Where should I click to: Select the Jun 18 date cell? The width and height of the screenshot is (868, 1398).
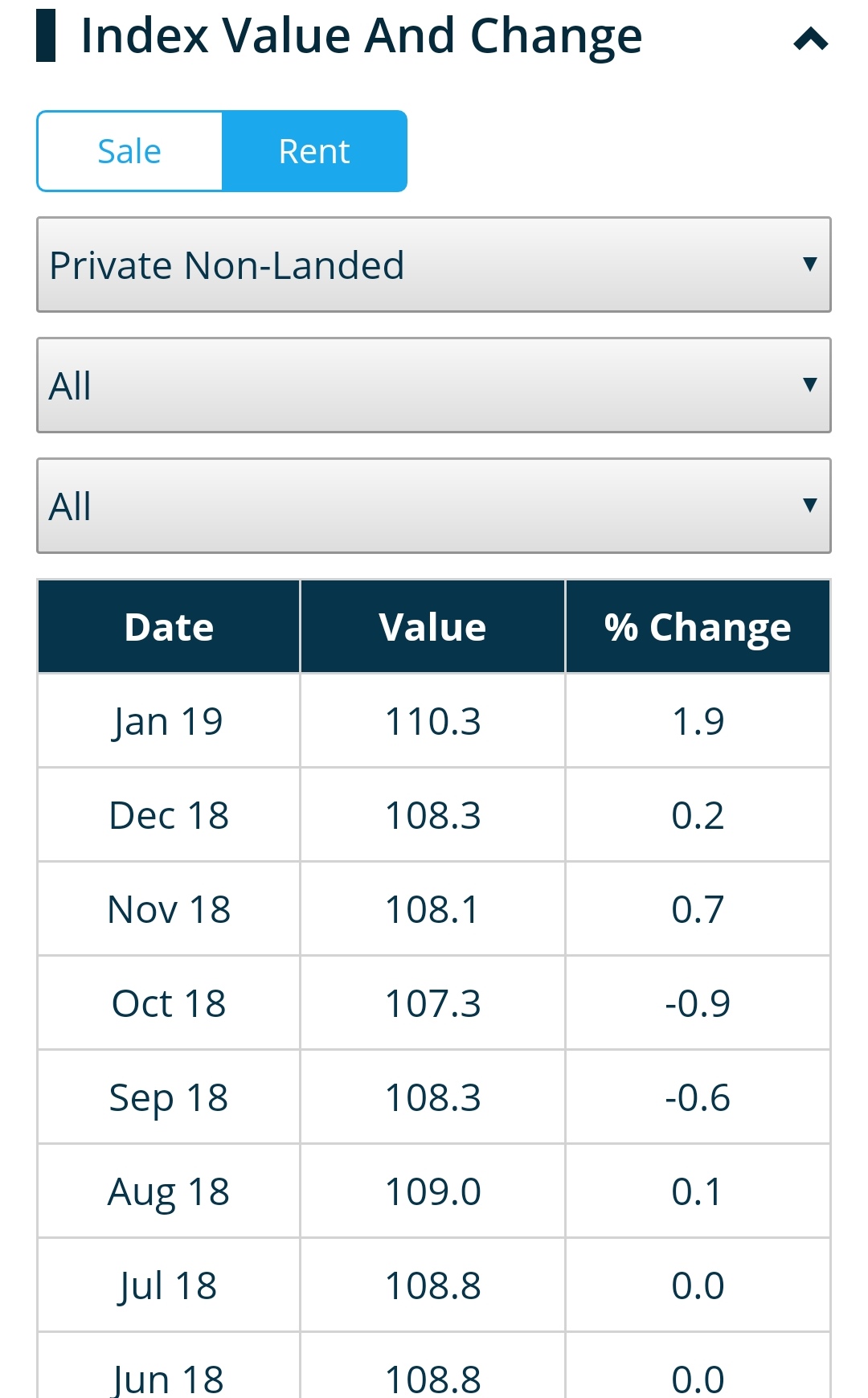coord(169,1378)
